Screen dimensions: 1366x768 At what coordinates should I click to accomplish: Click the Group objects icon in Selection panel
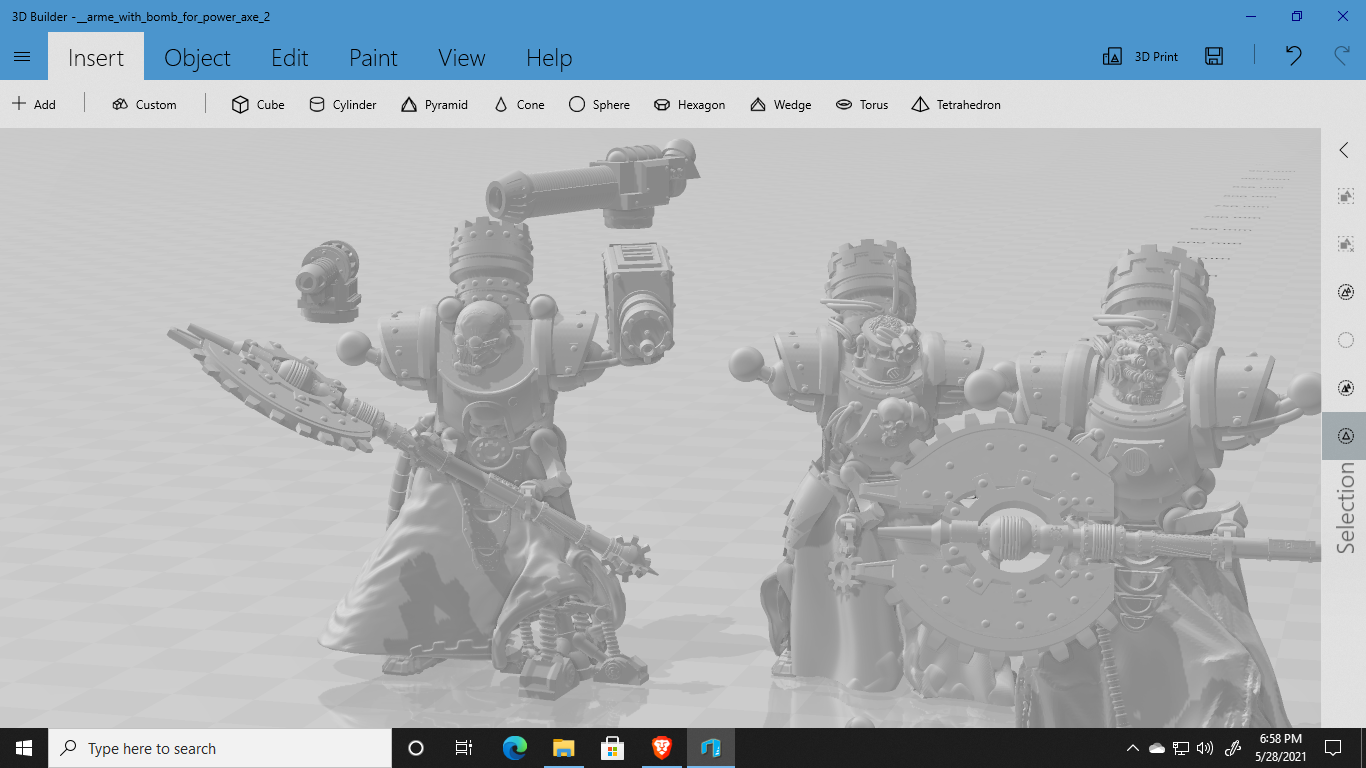[1345, 196]
